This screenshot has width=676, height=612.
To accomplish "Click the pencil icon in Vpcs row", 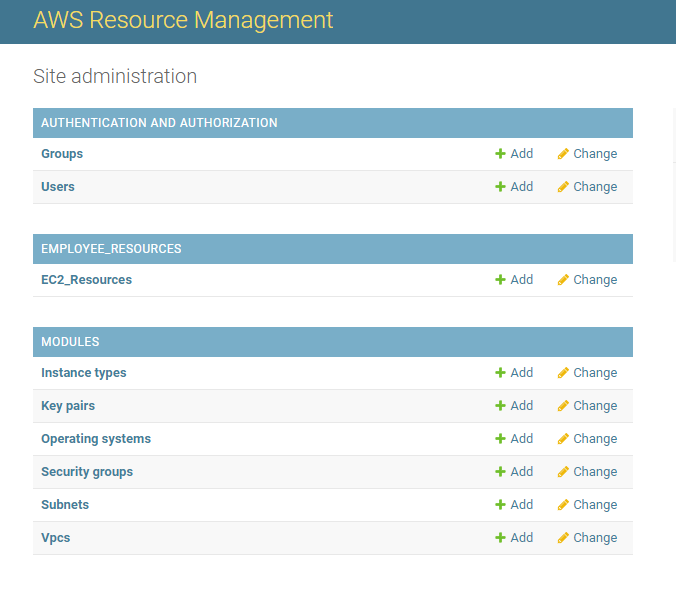I will [x=563, y=537].
